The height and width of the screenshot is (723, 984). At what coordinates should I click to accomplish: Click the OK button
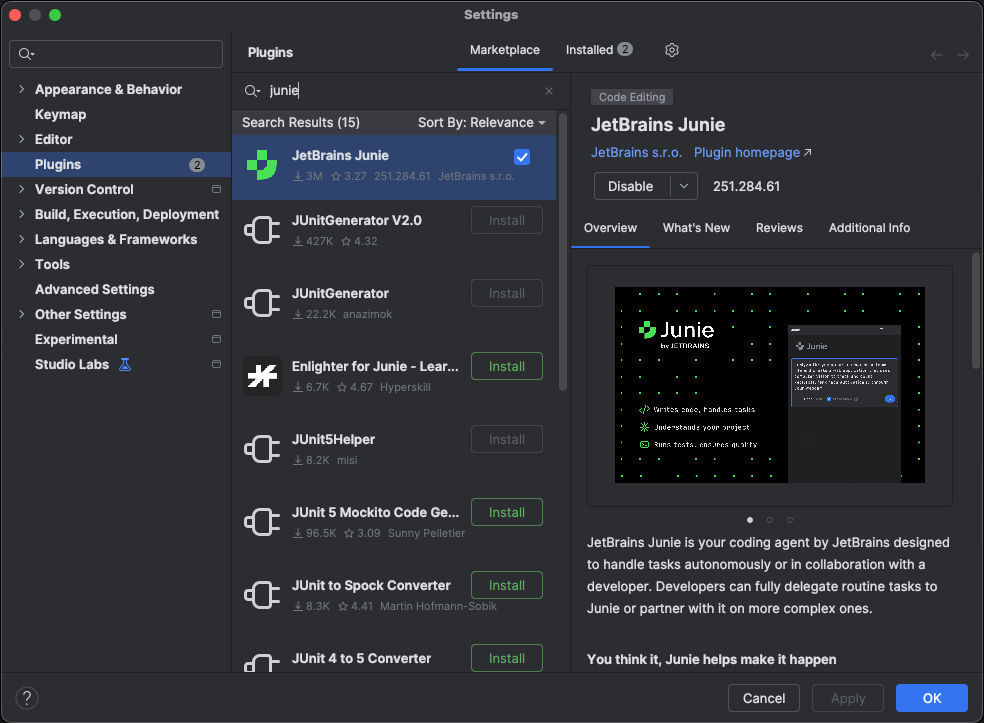[x=931, y=698]
